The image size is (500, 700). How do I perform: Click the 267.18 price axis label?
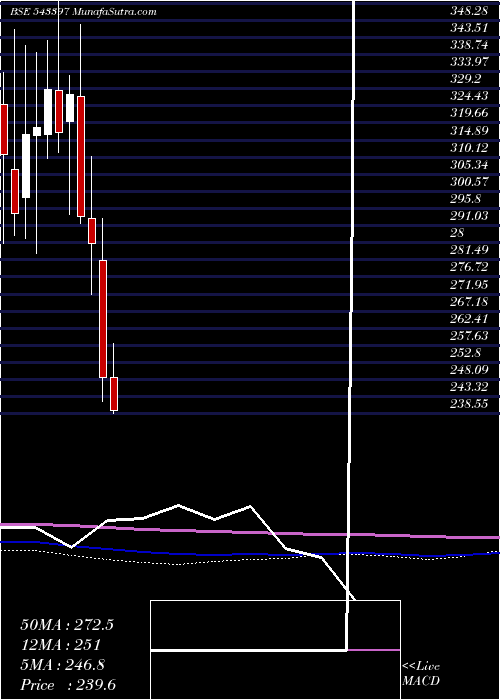(471, 301)
